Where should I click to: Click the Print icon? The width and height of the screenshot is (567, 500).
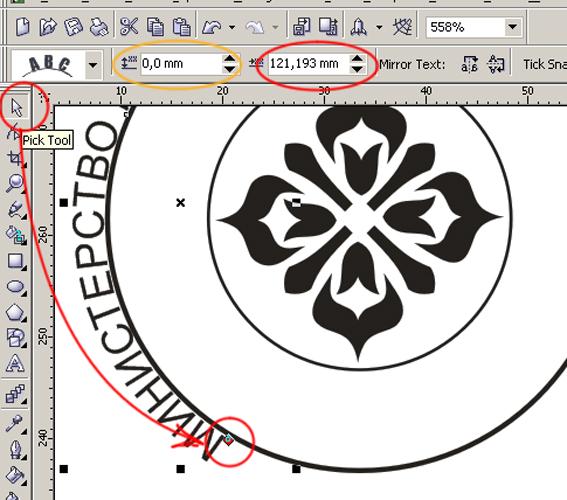pos(98,27)
